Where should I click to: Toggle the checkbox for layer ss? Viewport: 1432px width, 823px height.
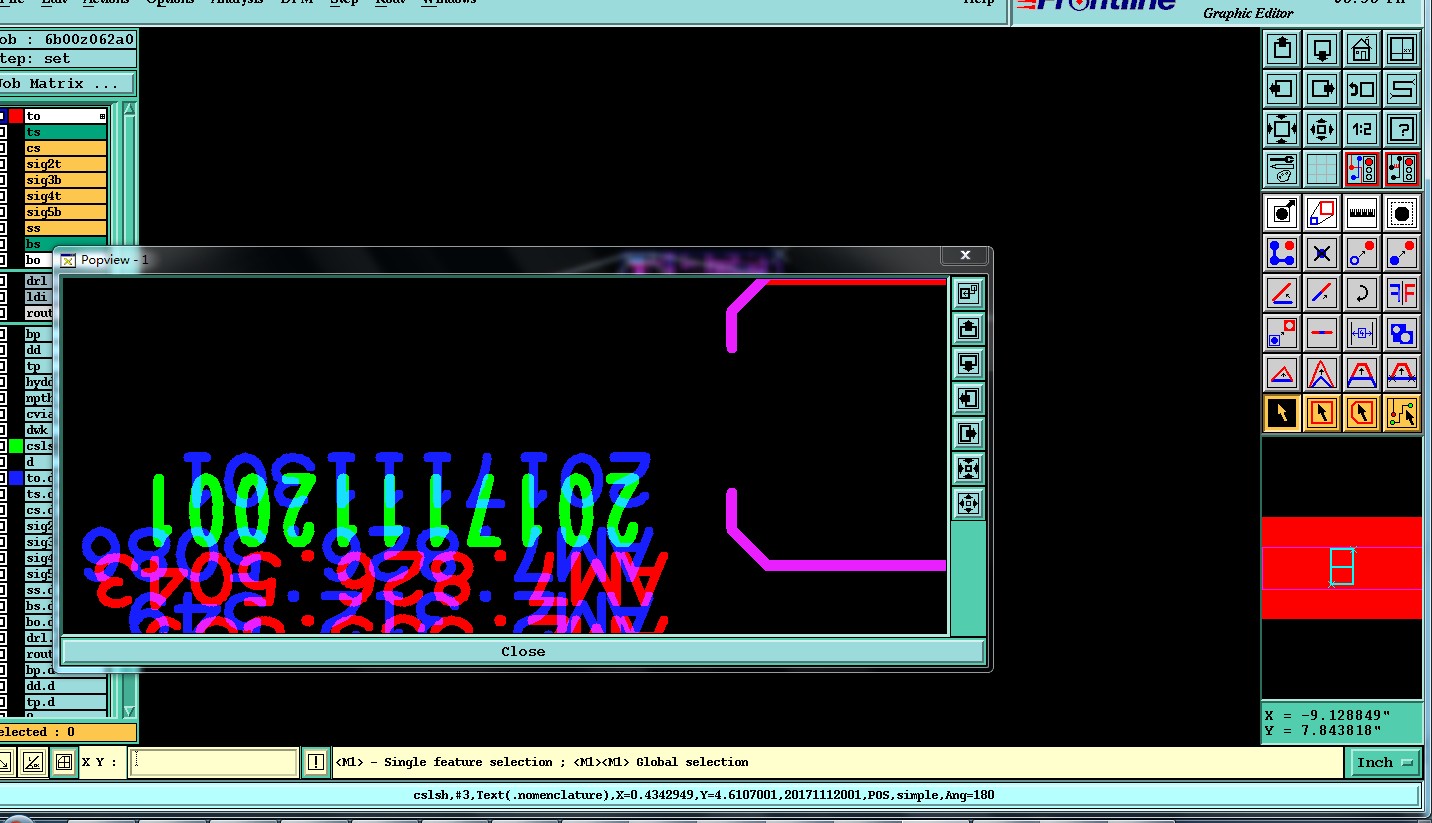2,228
